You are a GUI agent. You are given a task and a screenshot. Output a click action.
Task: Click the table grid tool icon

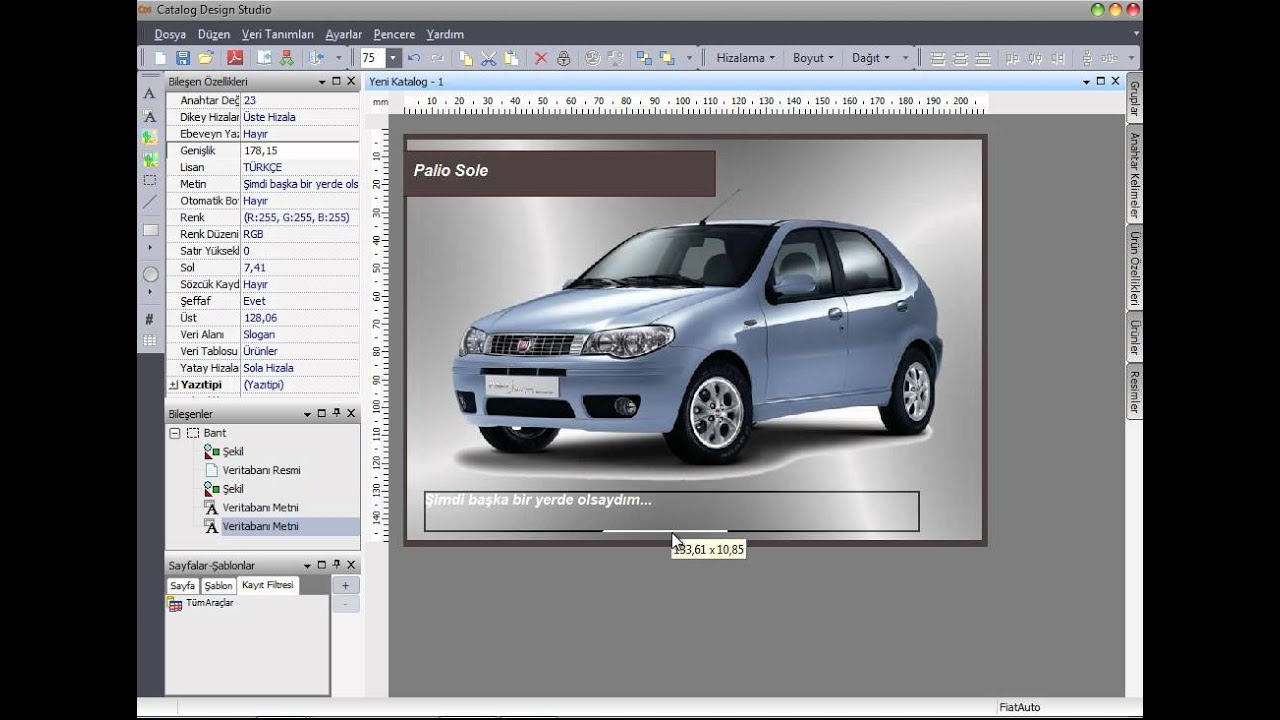click(150, 341)
